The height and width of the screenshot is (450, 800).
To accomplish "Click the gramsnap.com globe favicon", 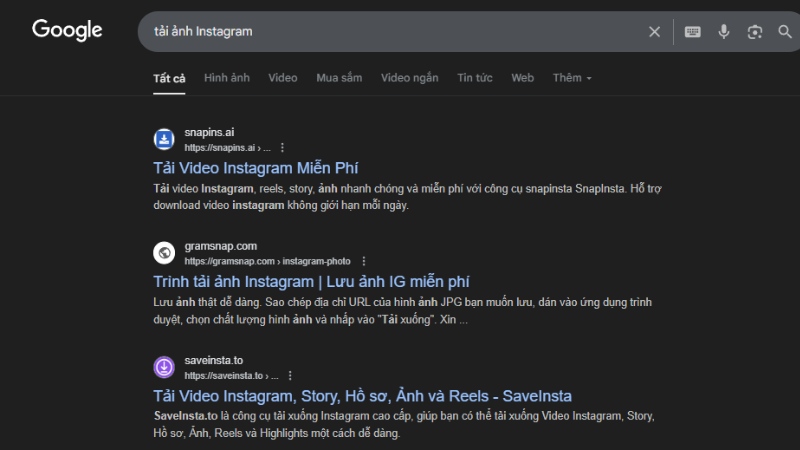I will [x=163, y=253].
